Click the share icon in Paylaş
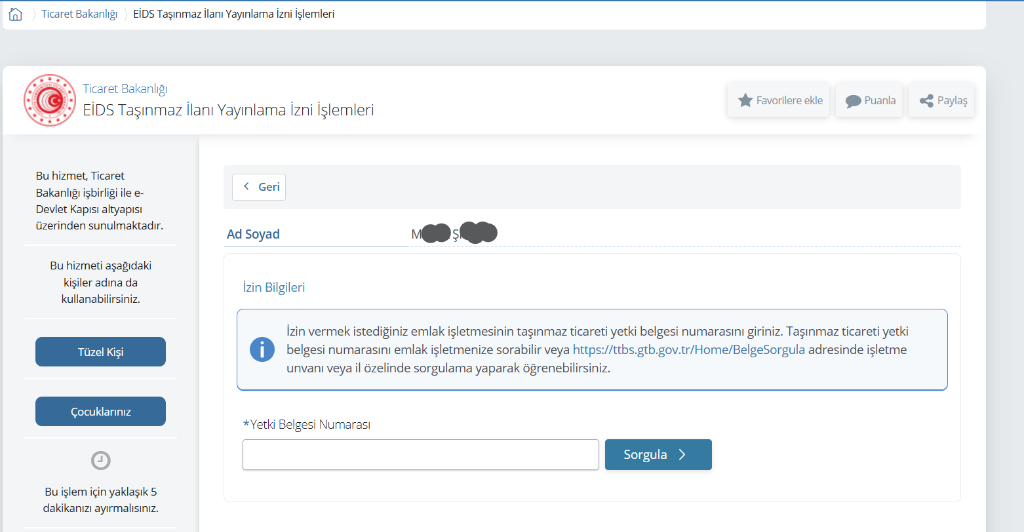1024x532 pixels. pos(926,101)
